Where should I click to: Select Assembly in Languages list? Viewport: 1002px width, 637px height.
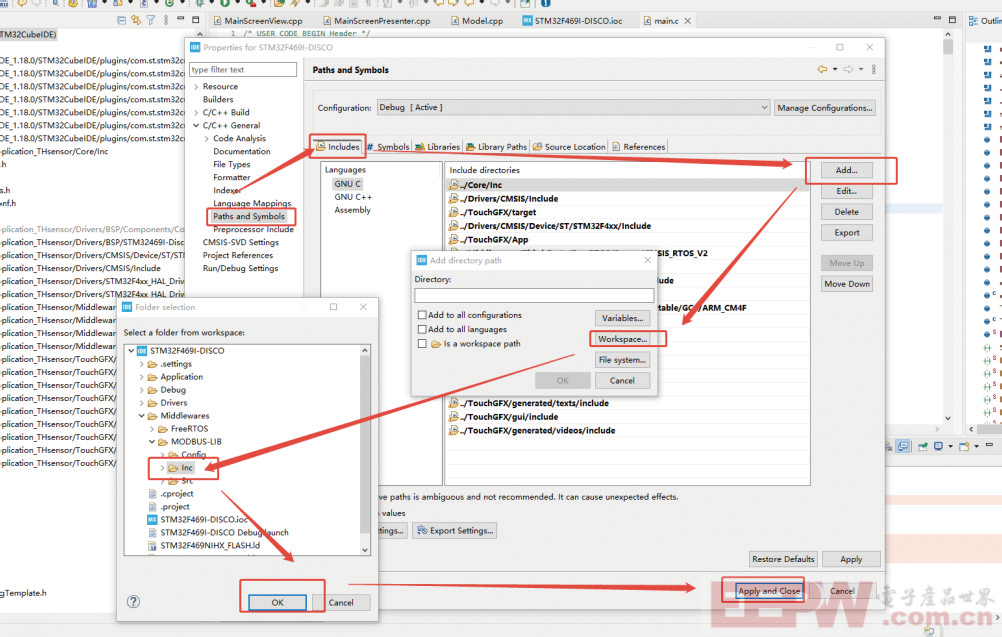click(x=352, y=210)
